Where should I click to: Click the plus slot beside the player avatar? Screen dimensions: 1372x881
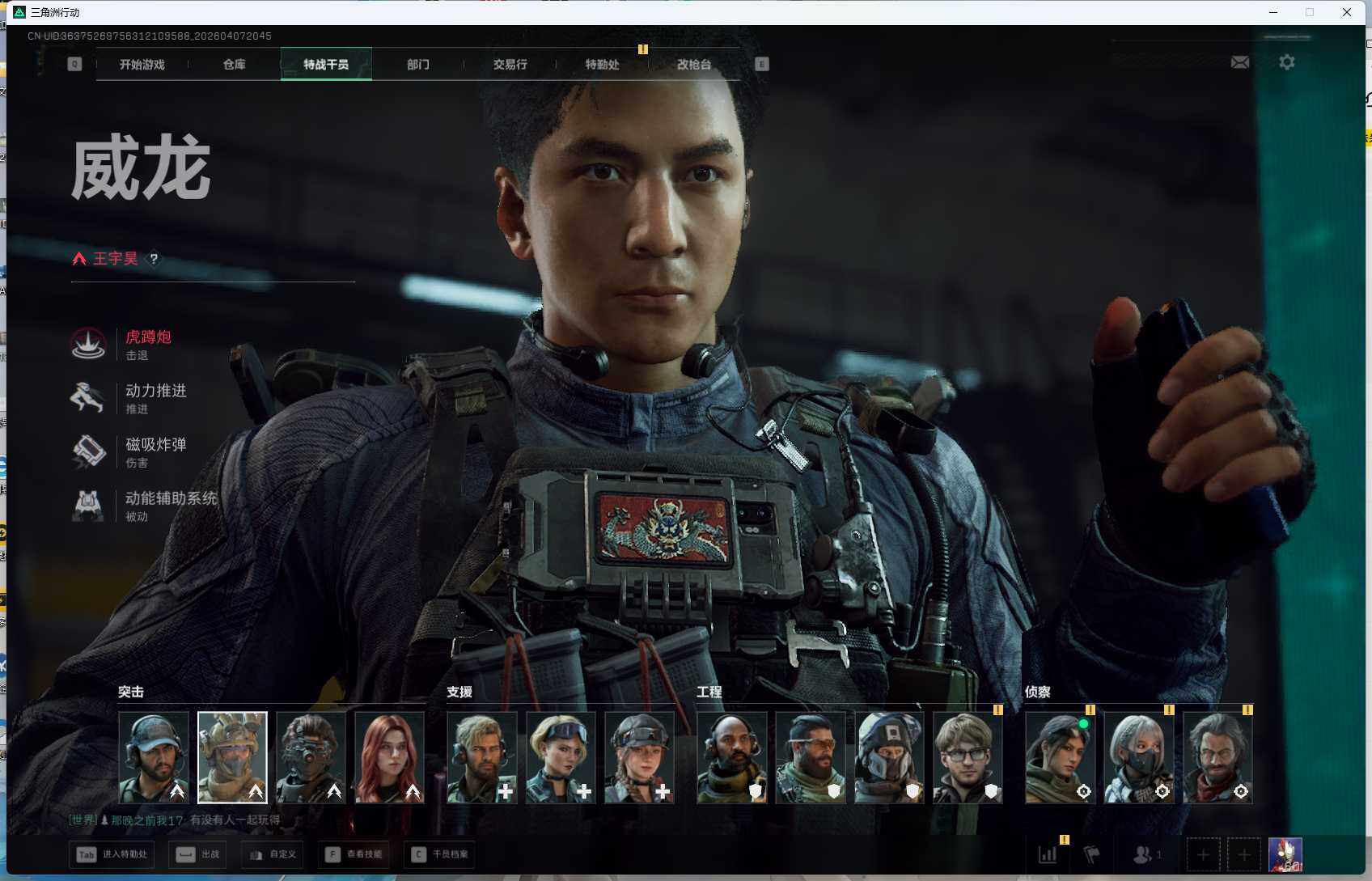tap(1244, 855)
